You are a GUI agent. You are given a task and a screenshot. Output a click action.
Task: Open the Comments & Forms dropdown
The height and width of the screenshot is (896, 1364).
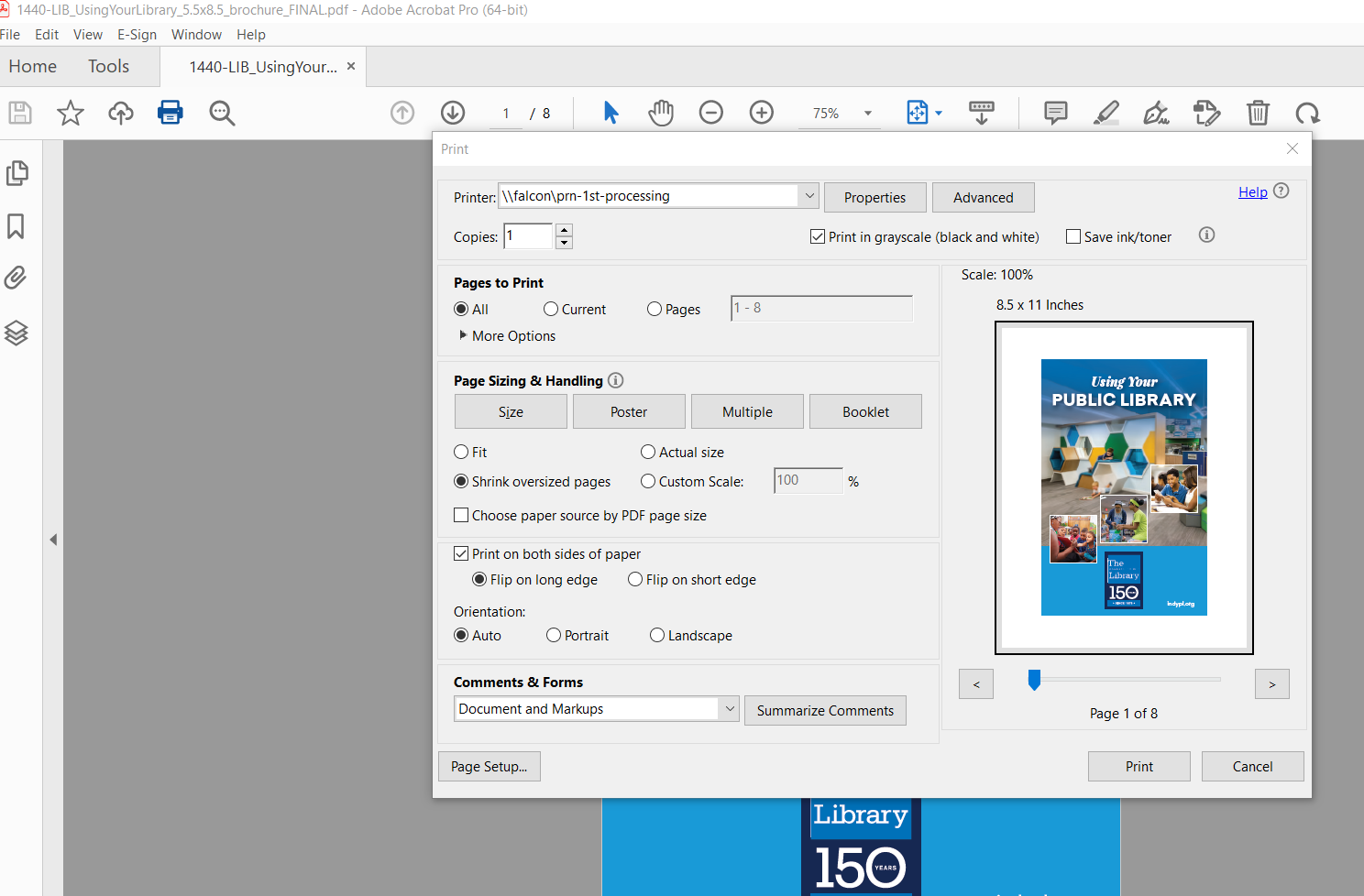point(730,708)
